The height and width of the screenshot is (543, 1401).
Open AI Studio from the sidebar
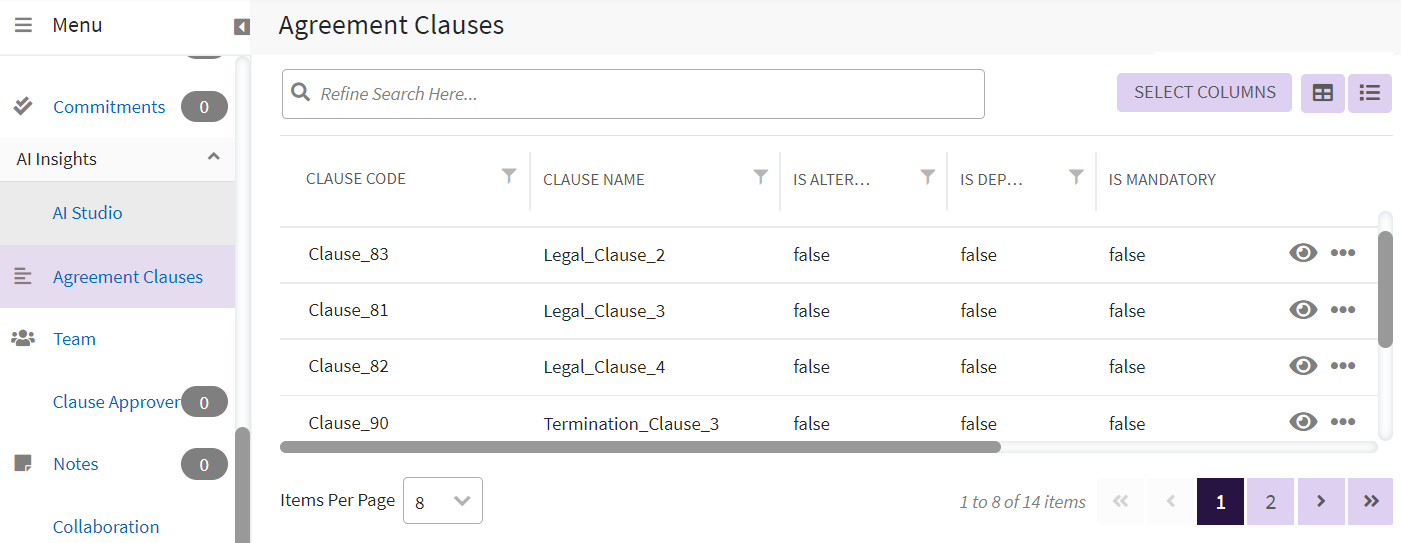[x=88, y=213]
